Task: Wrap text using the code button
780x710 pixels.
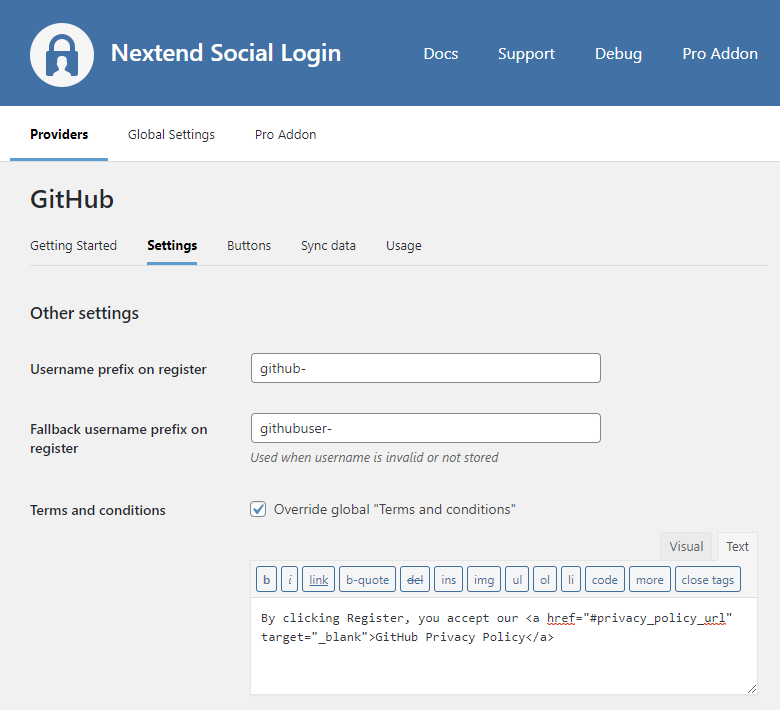Action: click(605, 579)
